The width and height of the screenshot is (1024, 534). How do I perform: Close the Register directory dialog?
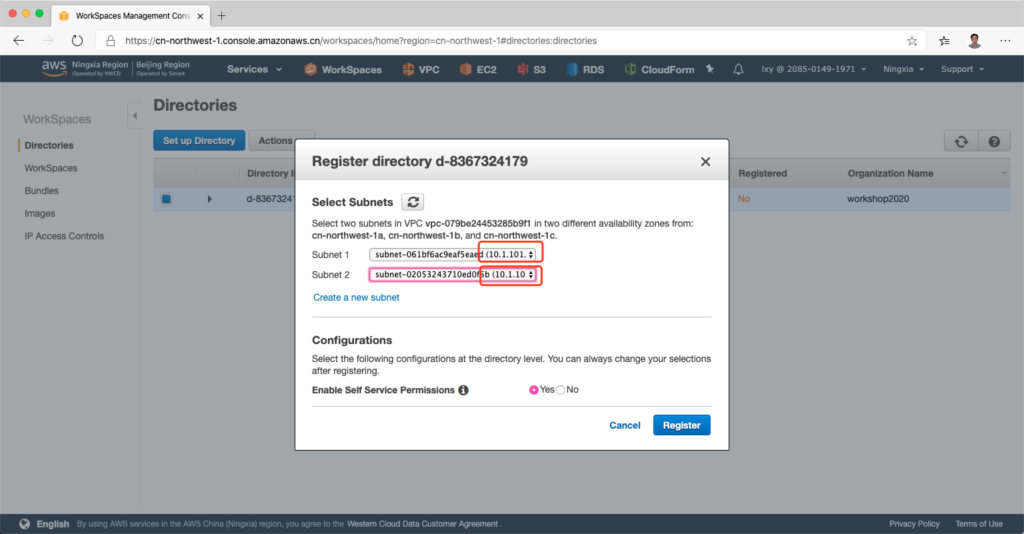pos(705,161)
